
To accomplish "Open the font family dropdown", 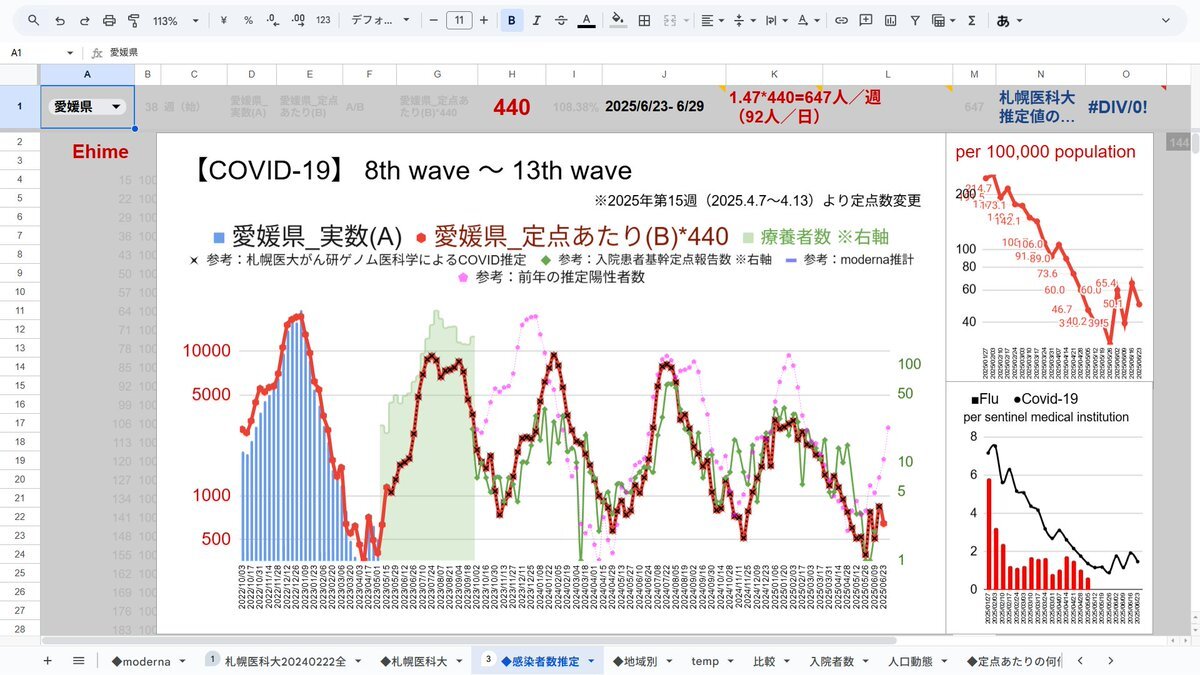I will pos(381,20).
